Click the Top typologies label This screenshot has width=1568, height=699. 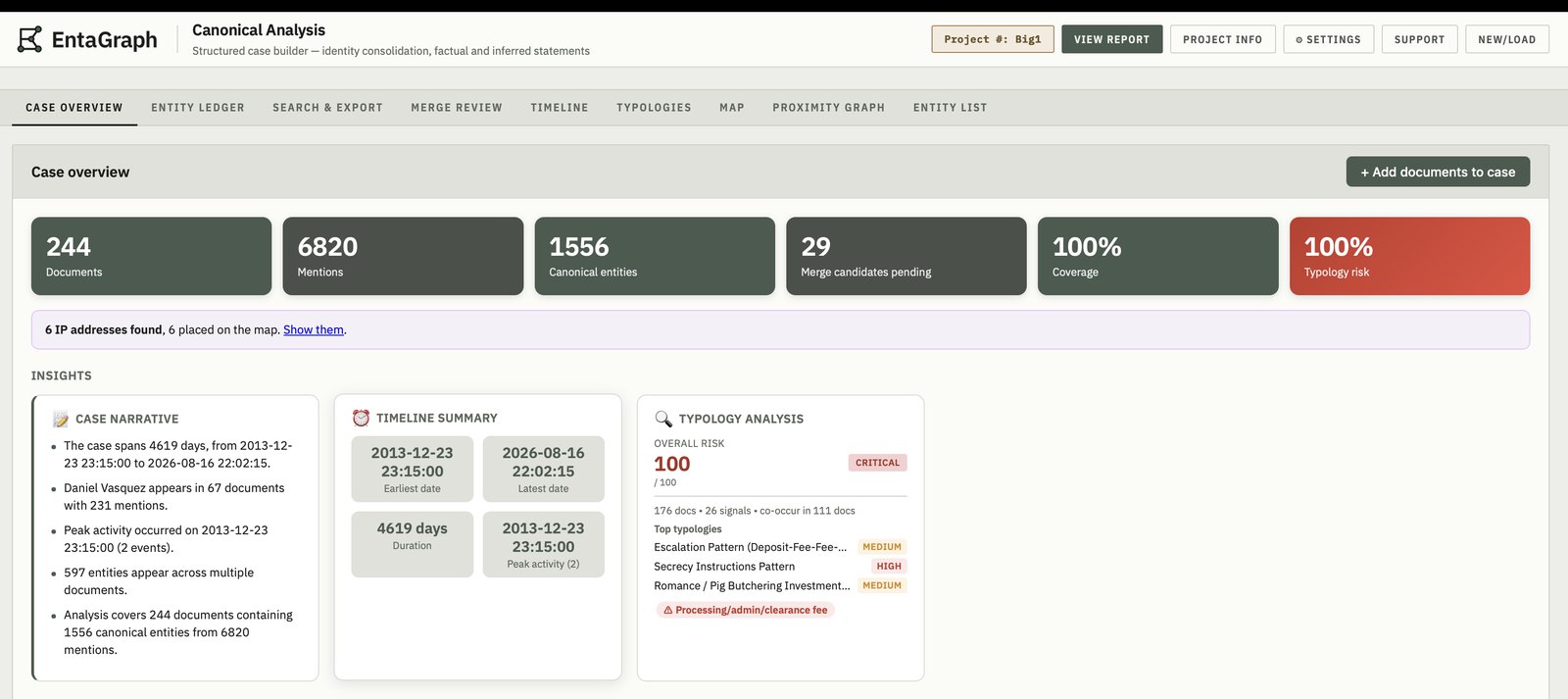688,529
